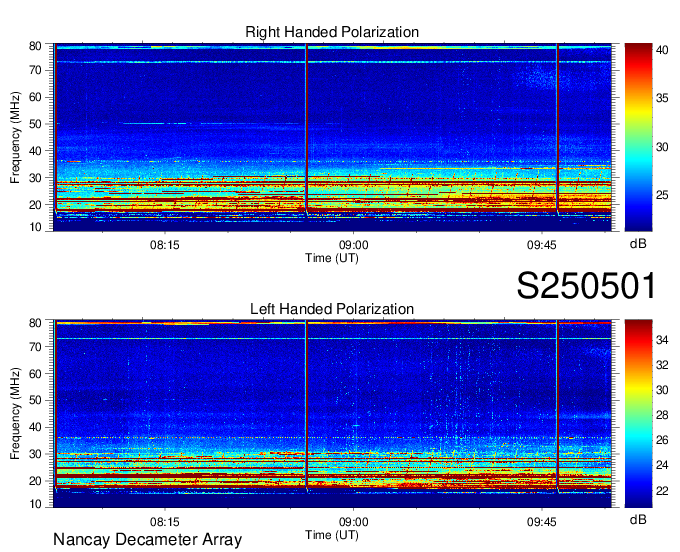Screen dimensions: 680x552
Task: Click the 09:00 time tick under Right Handed plot
Action: (x=353, y=245)
